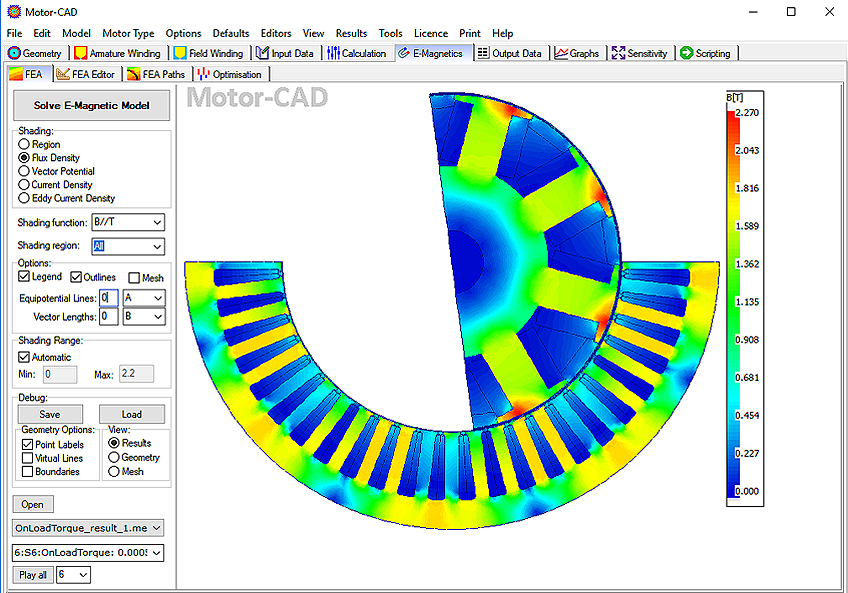The height and width of the screenshot is (593, 848).
Task: Expand the Shading region dropdown
Action: pos(157,246)
